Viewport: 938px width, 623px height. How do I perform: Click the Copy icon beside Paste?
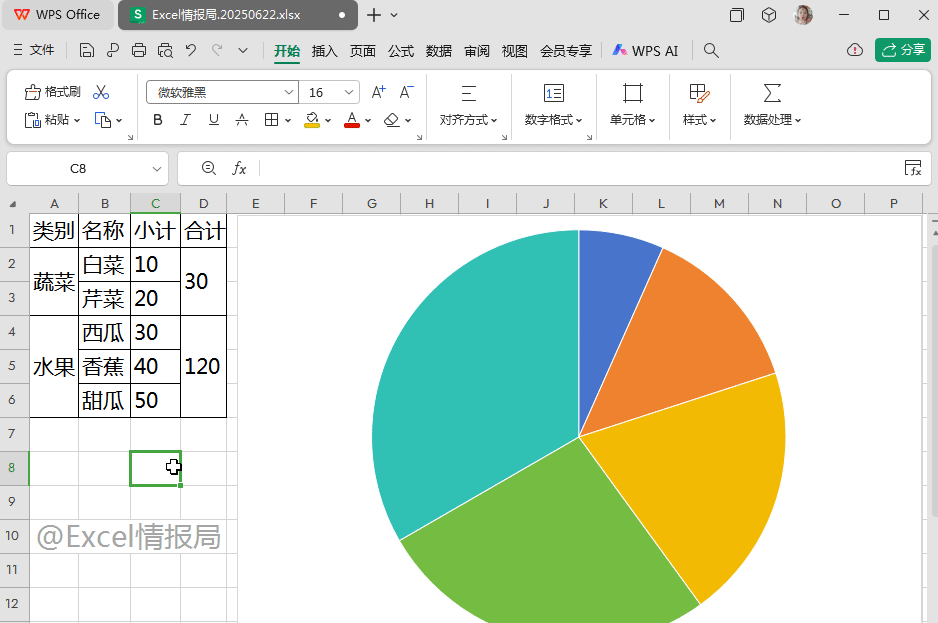point(103,120)
